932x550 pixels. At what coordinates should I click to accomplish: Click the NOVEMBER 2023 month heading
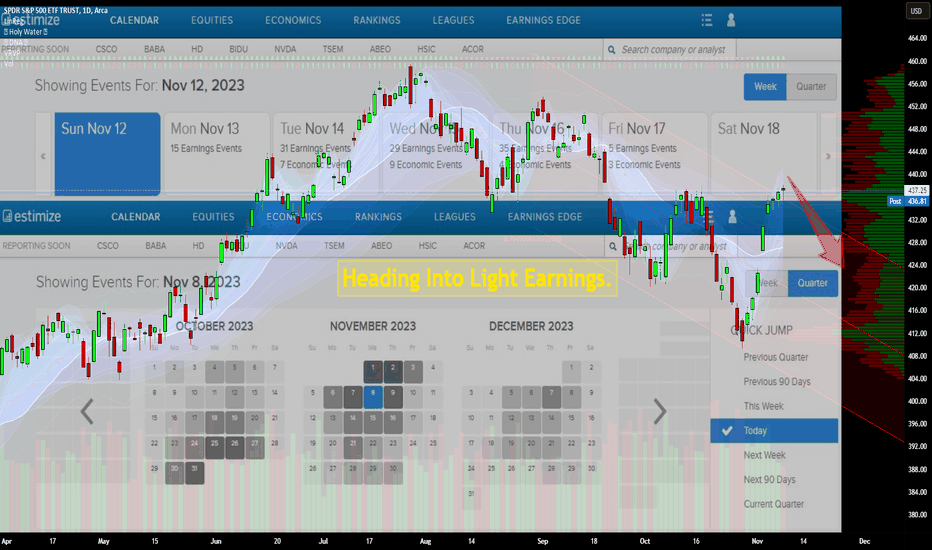(373, 326)
